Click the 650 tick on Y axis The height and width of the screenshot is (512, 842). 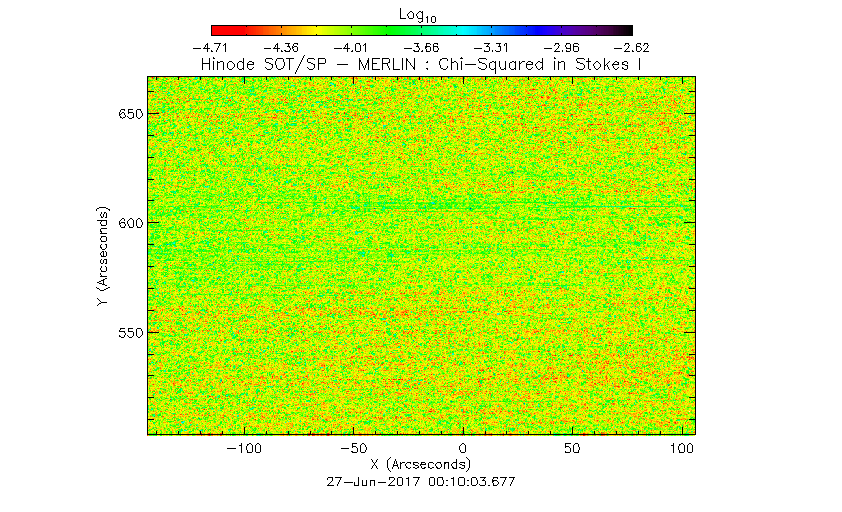(x=128, y=113)
